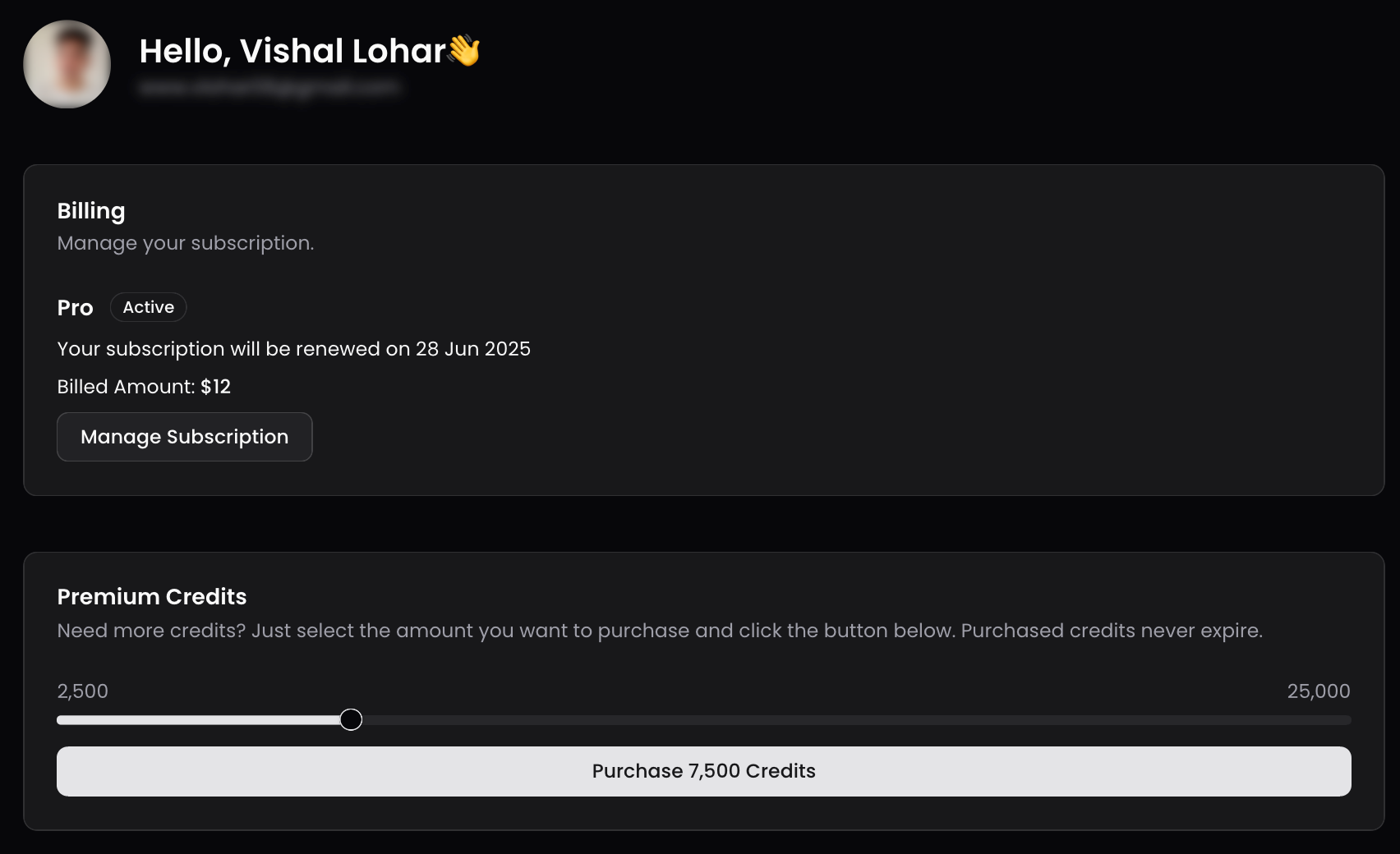Click the "Need more credits?" description text
Viewport: 1400px width, 854px height.
(659, 631)
